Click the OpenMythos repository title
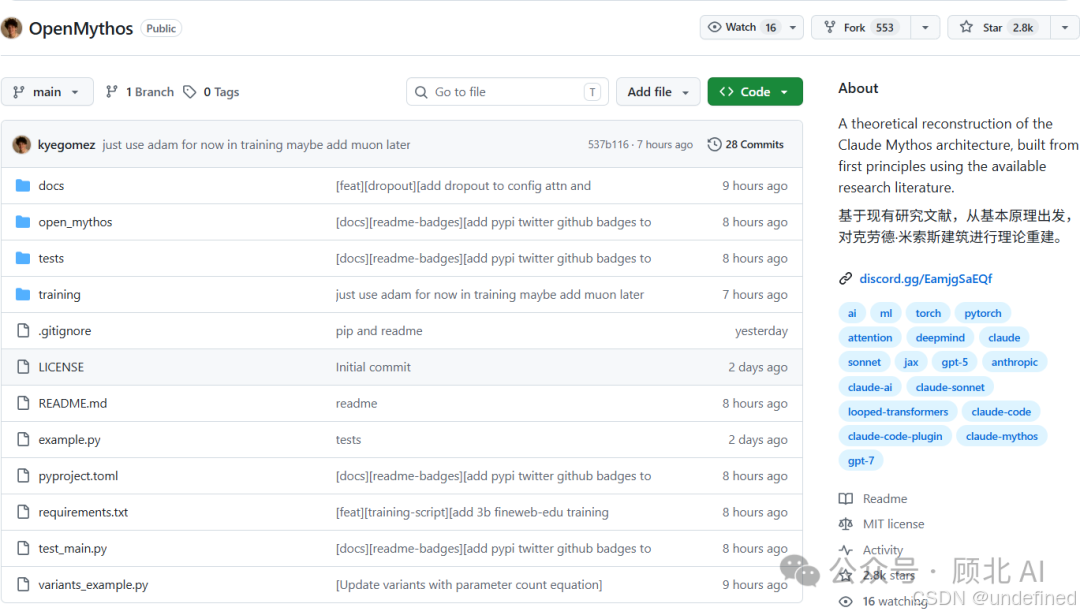1080x615 pixels. (81, 28)
